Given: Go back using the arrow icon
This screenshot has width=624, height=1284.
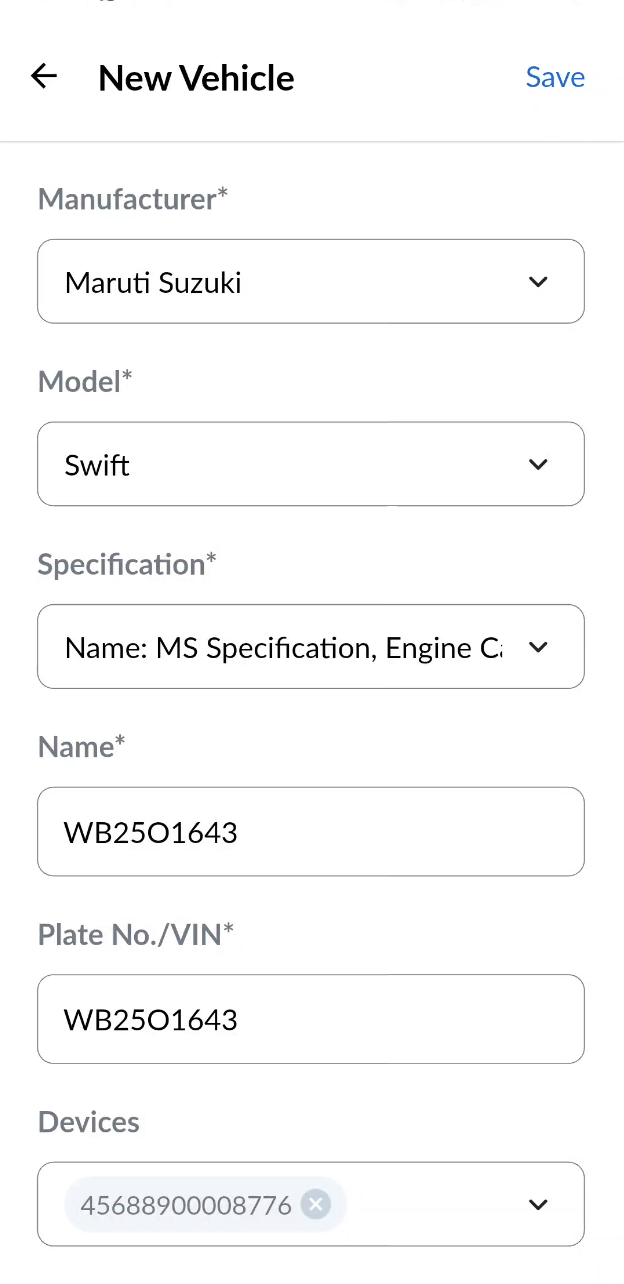Looking at the screenshot, I should (44, 77).
